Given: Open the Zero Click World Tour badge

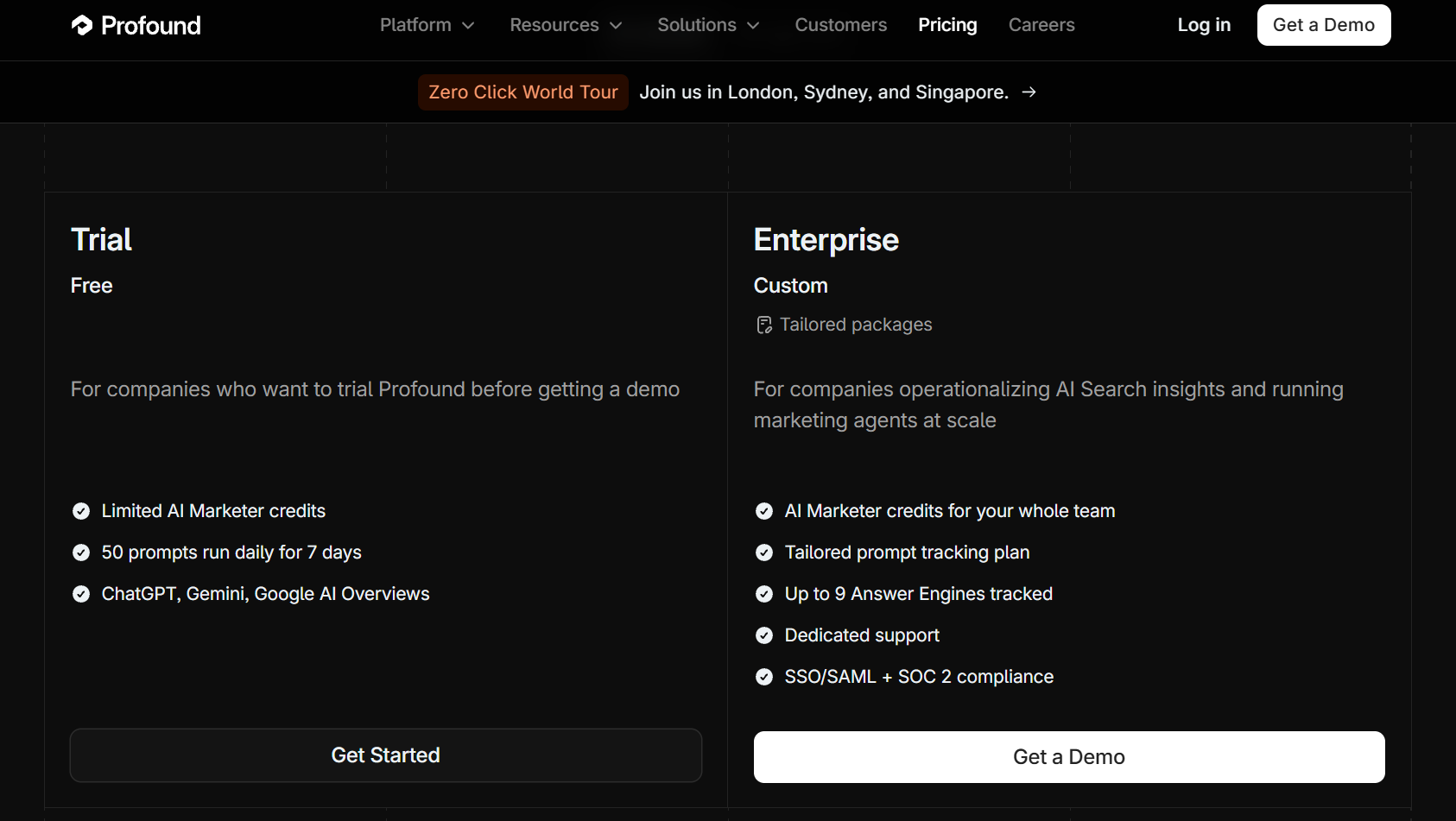Looking at the screenshot, I should (x=523, y=92).
